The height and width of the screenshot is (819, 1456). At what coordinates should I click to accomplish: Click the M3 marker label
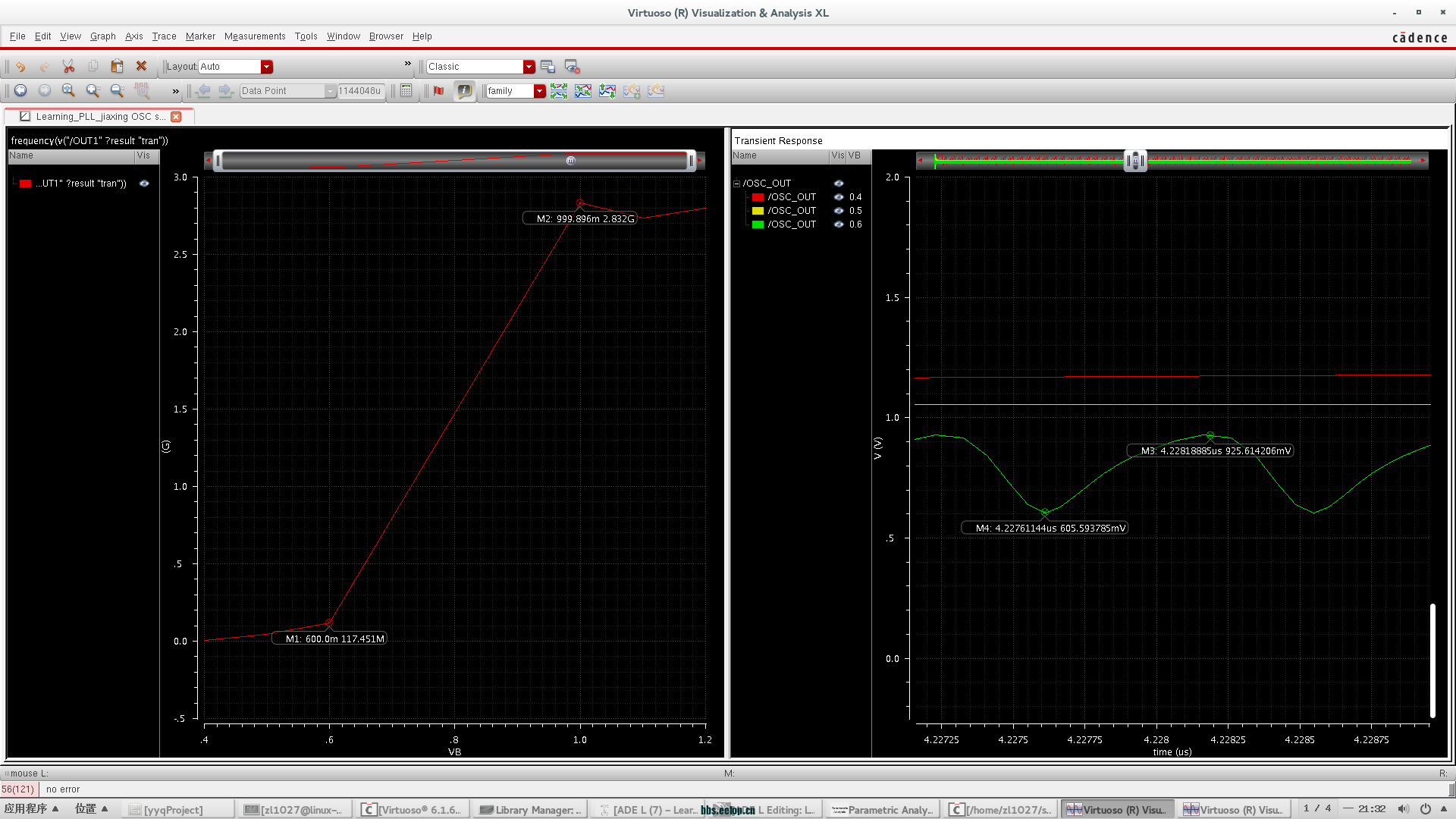pos(1211,451)
